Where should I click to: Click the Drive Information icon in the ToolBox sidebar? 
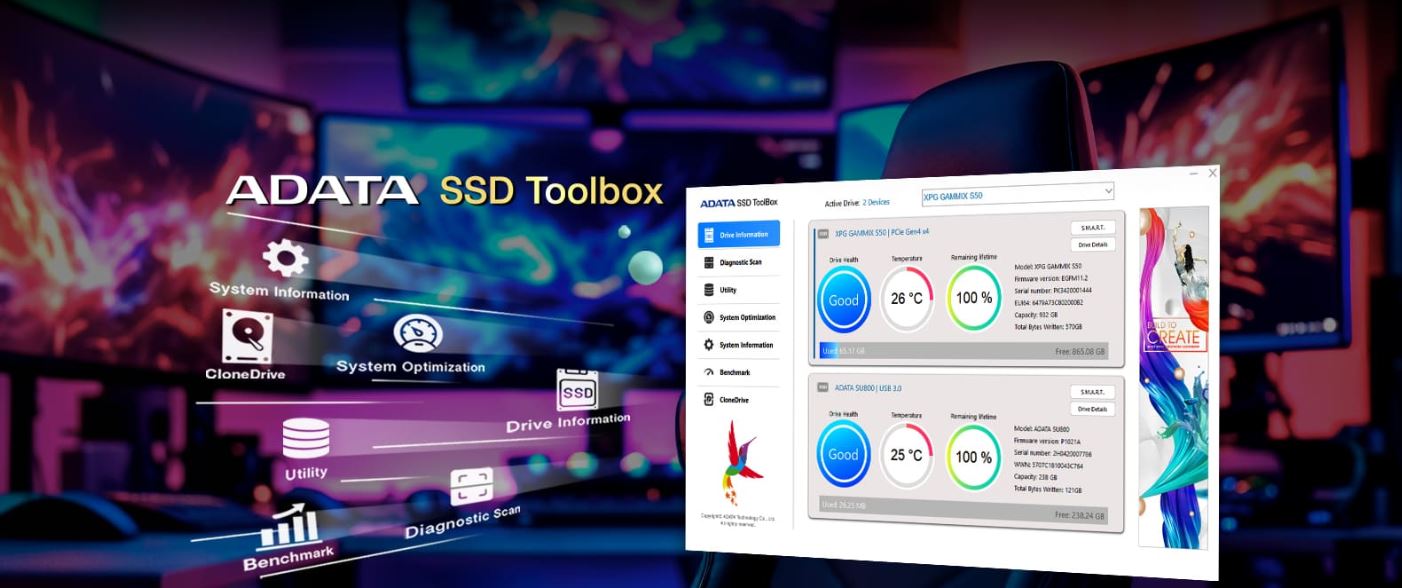(709, 235)
